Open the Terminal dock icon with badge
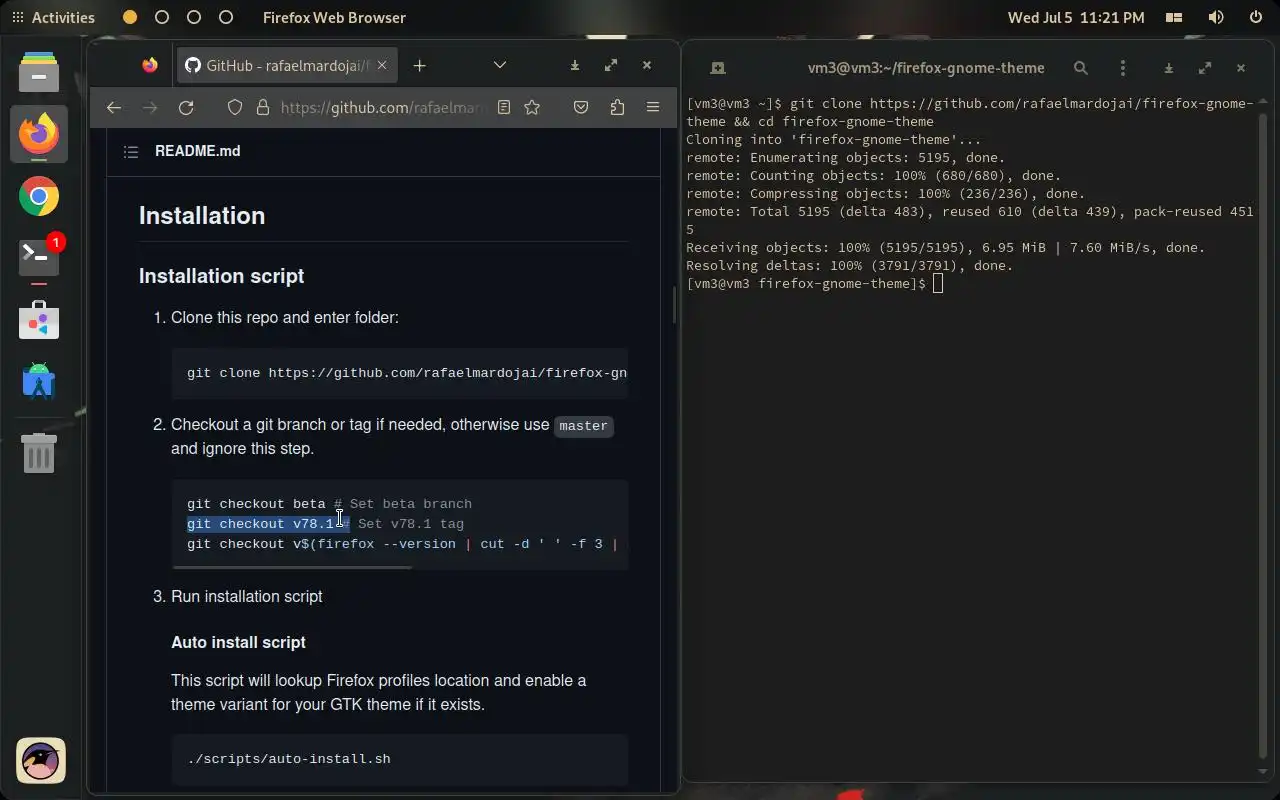Image resolution: width=1280 pixels, height=800 pixels. 39,258
